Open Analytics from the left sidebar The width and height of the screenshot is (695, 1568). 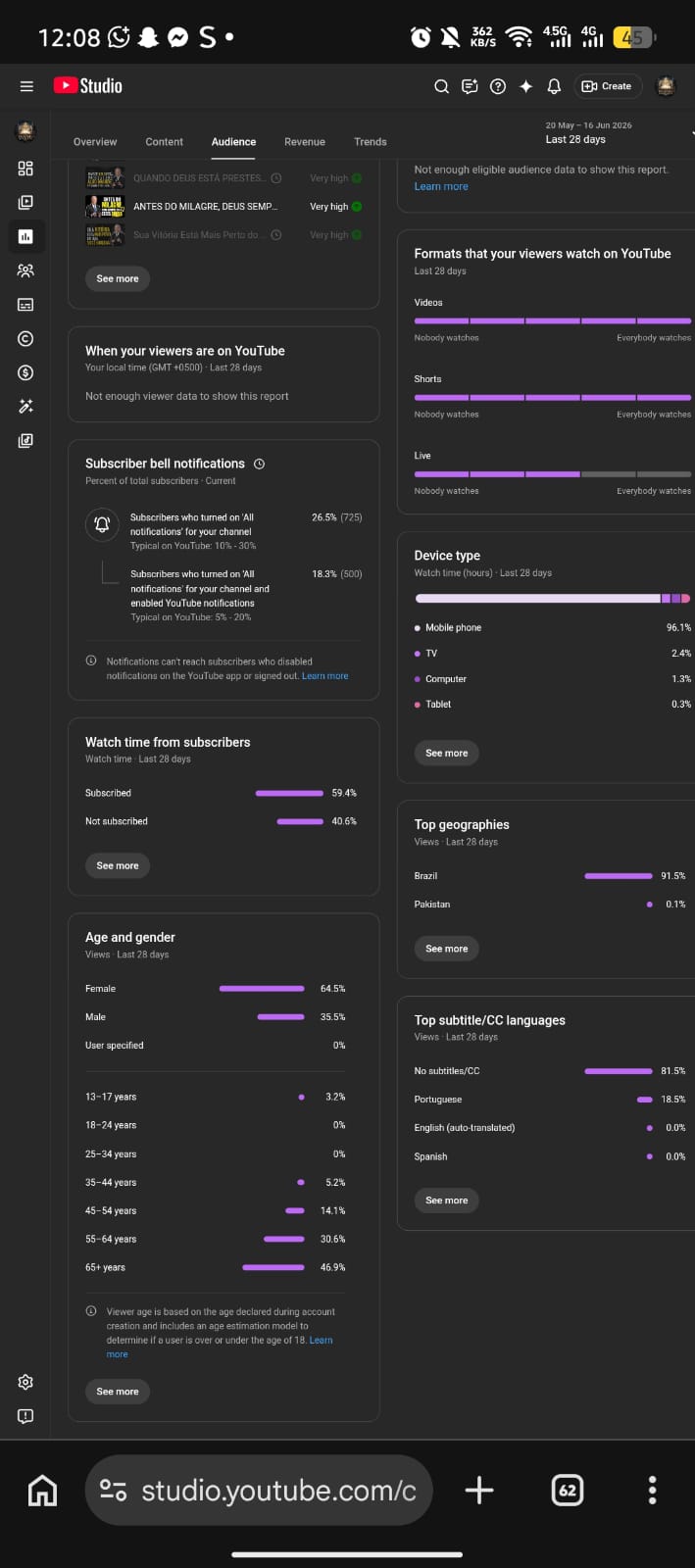(25, 236)
